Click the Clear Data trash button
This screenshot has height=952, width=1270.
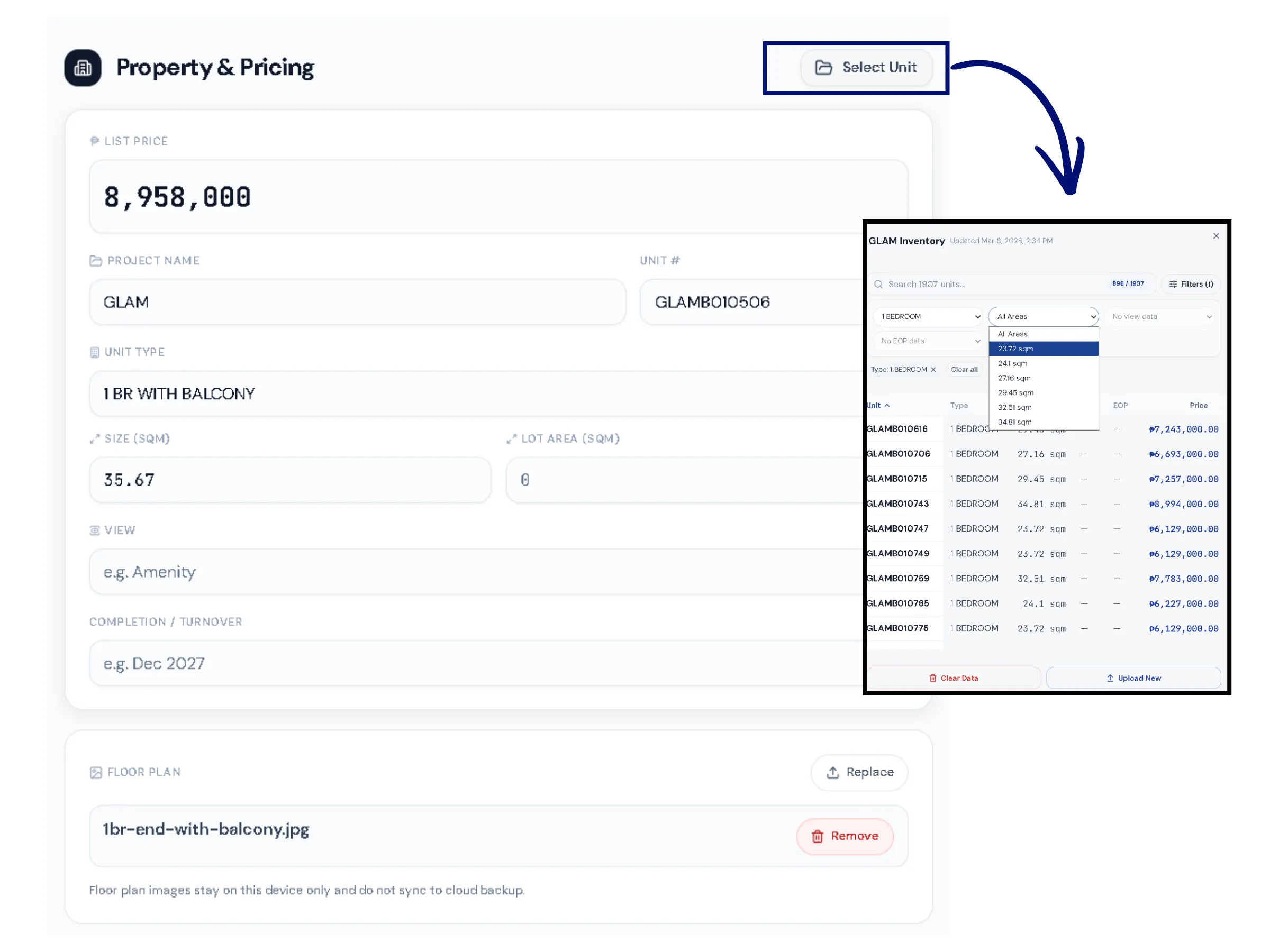[953, 678]
